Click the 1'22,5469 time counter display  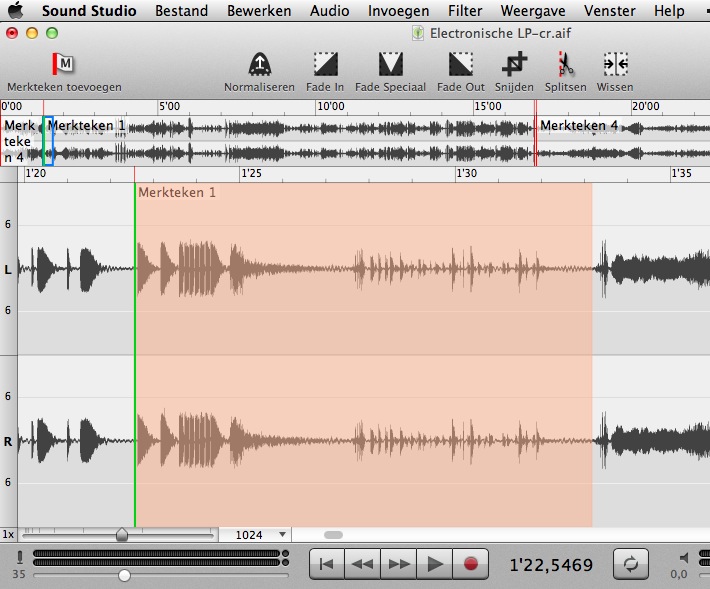551,565
